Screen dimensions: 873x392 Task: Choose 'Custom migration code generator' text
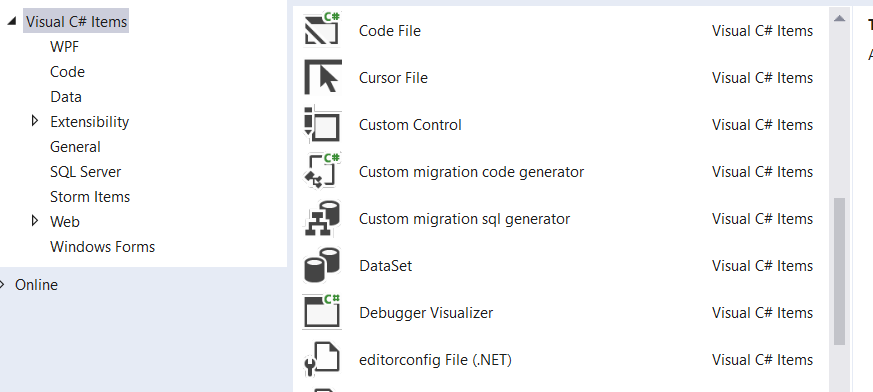472,172
